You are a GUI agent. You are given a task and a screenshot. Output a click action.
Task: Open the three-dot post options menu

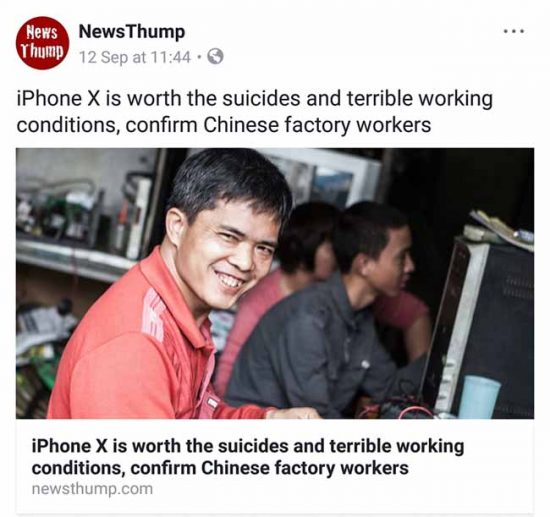pos(514,31)
